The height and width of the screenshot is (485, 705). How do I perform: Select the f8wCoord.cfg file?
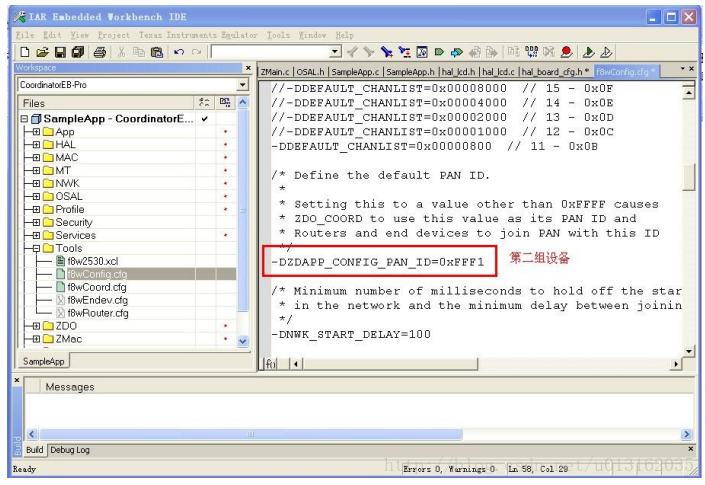coord(97,287)
